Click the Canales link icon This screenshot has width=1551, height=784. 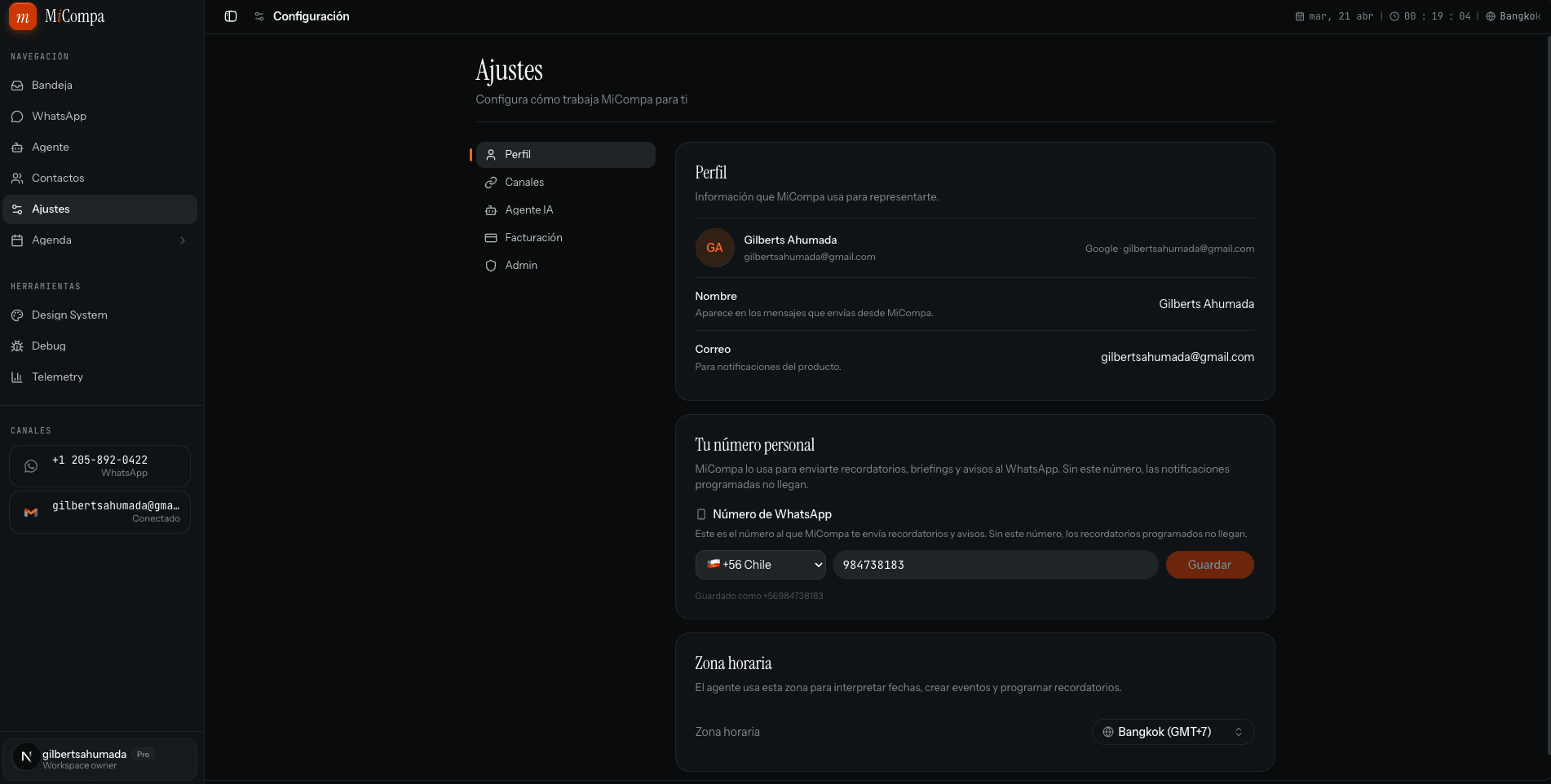491,183
